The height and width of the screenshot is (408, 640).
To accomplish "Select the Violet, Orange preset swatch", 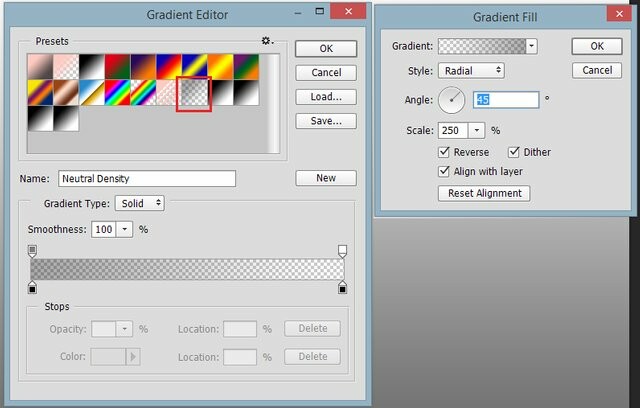I will tap(143, 67).
